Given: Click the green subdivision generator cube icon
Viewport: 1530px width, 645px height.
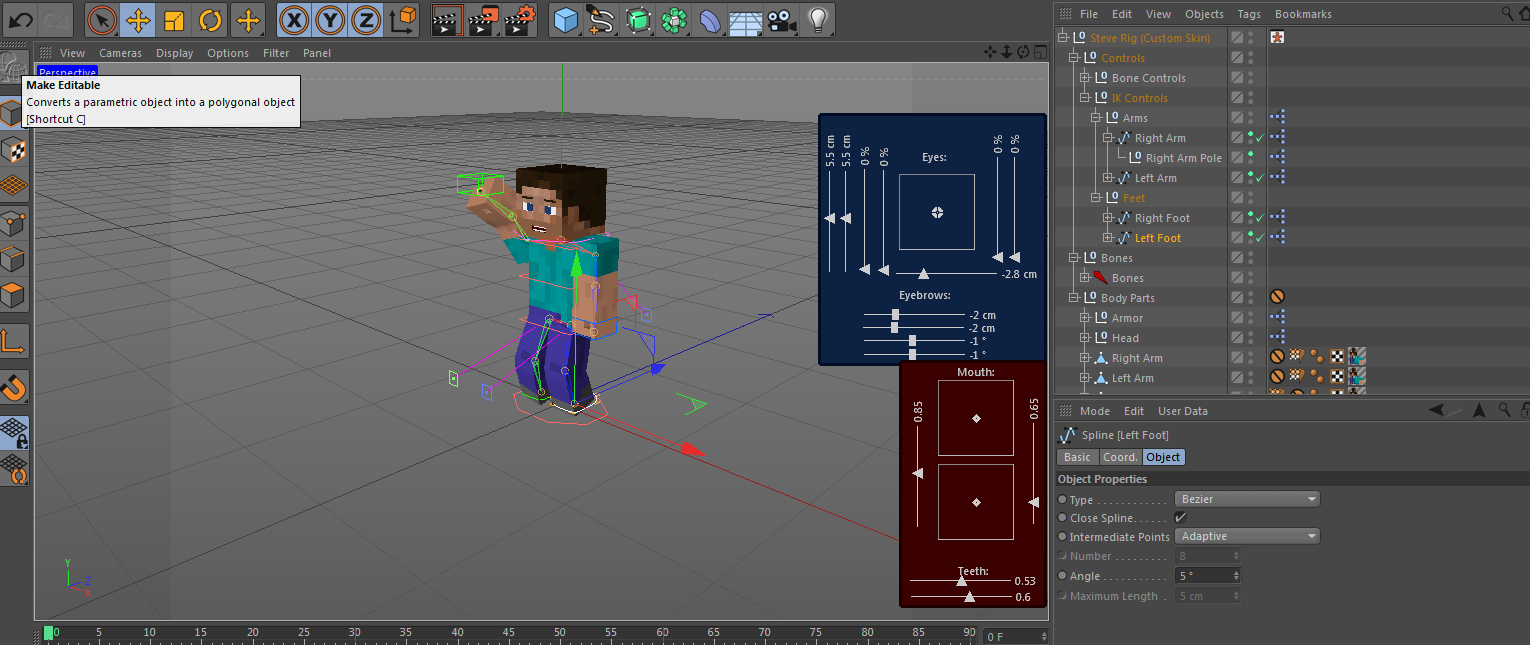Looking at the screenshot, I should (638, 19).
